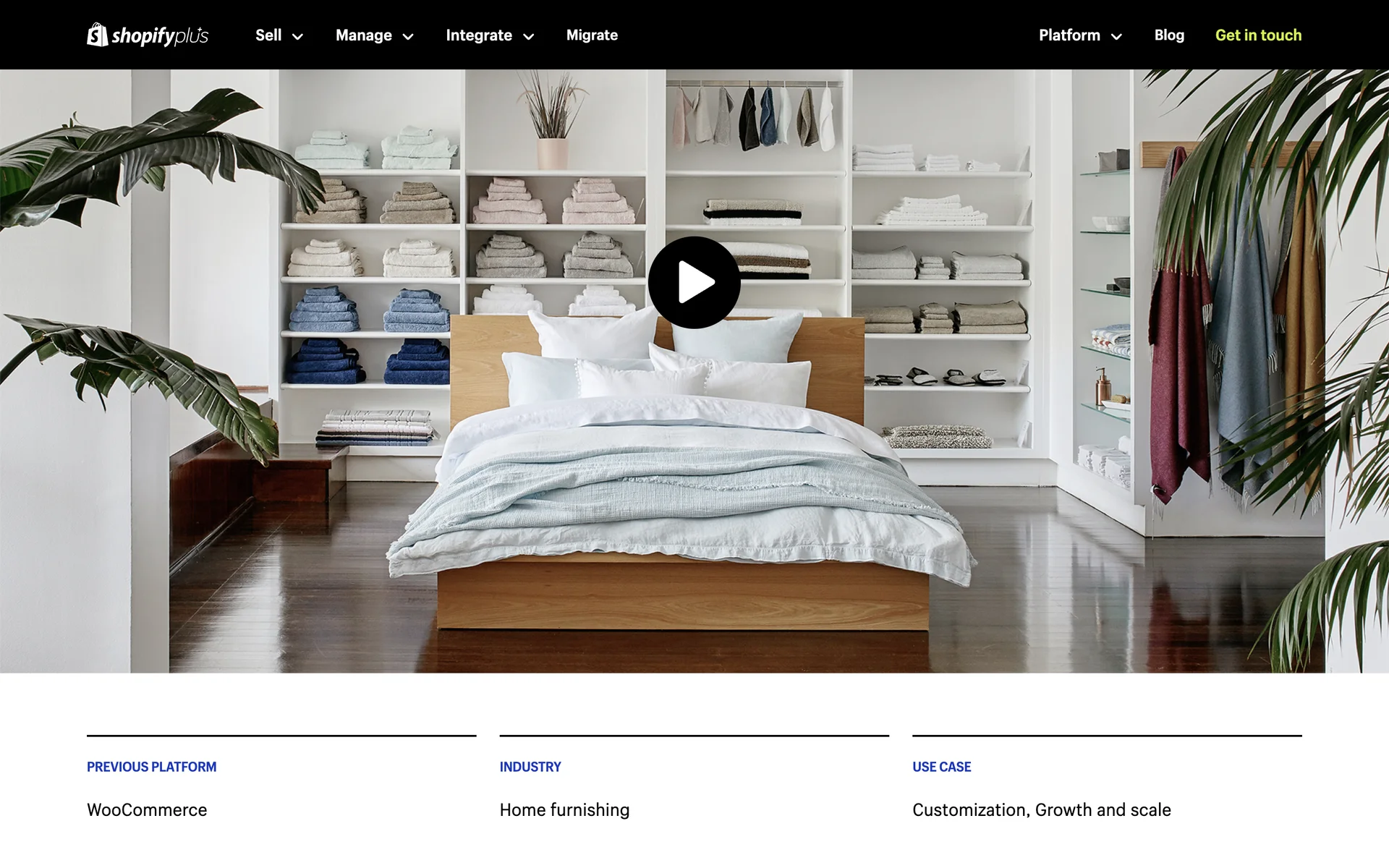The height and width of the screenshot is (868, 1389).
Task: Open the Platform menu
Action: (x=1069, y=35)
